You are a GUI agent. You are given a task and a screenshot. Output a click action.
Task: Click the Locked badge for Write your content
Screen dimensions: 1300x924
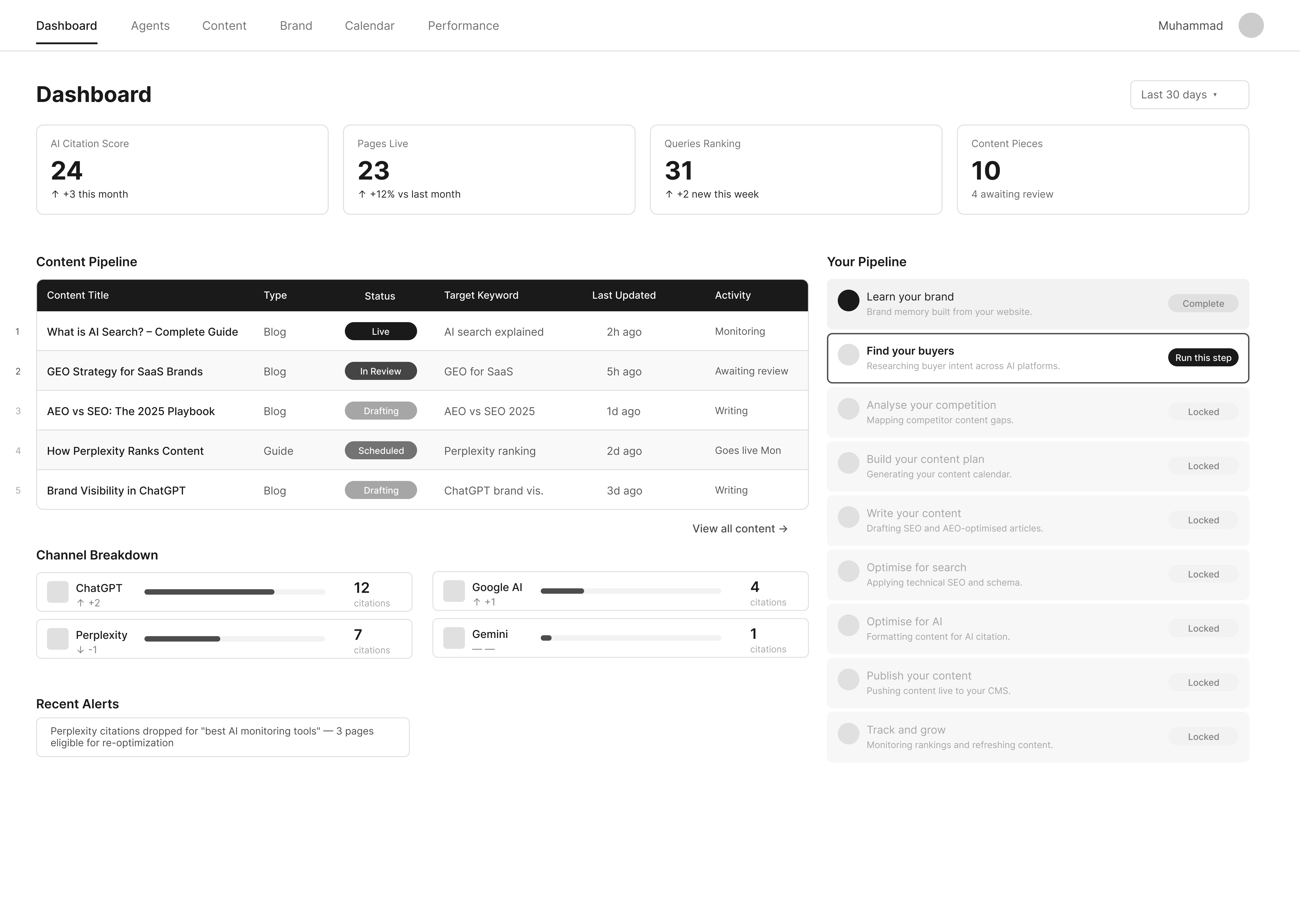(1203, 520)
